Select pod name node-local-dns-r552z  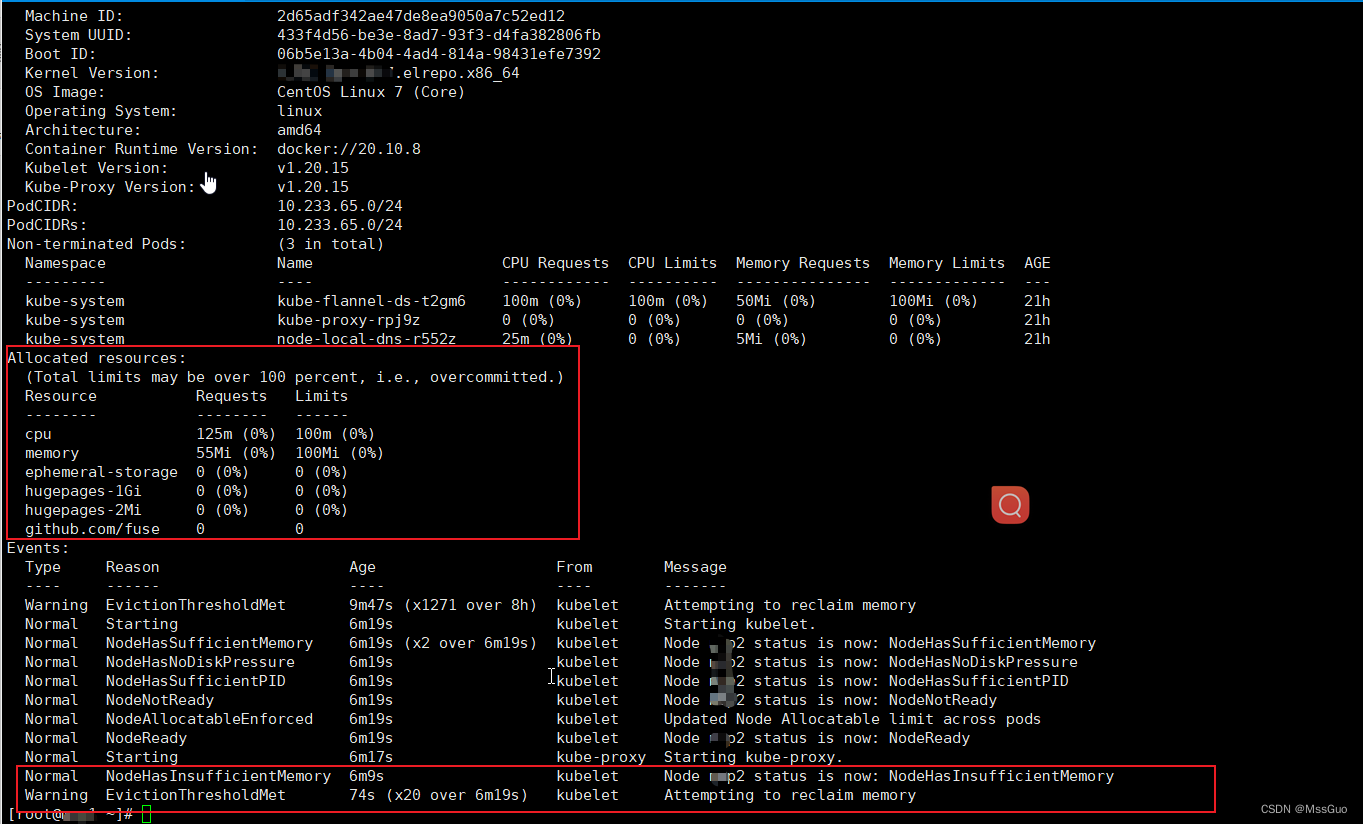coord(367,339)
